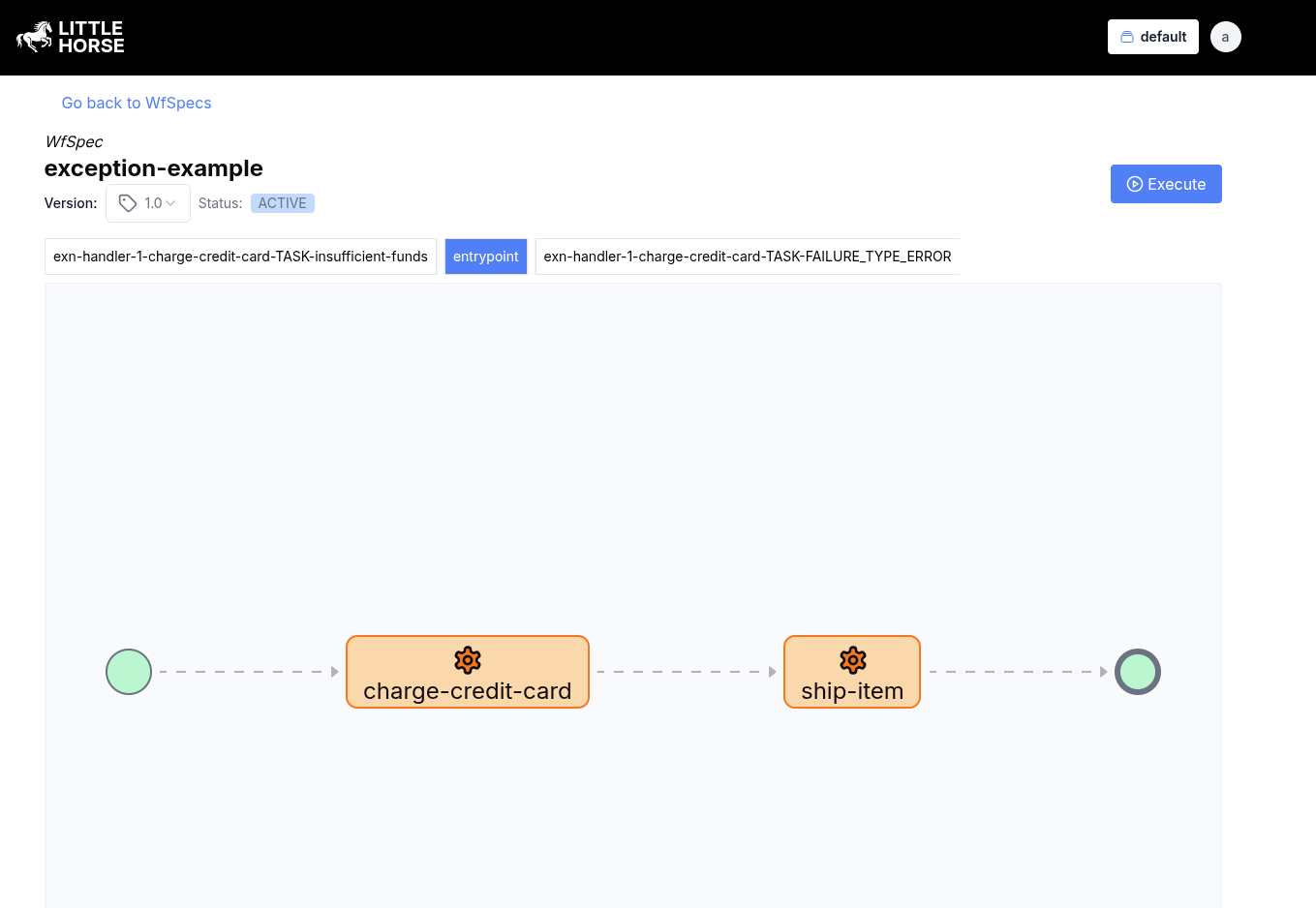Select the workflow exit node circle
Image resolution: width=1316 pixels, height=908 pixels.
(x=1138, y=671)
